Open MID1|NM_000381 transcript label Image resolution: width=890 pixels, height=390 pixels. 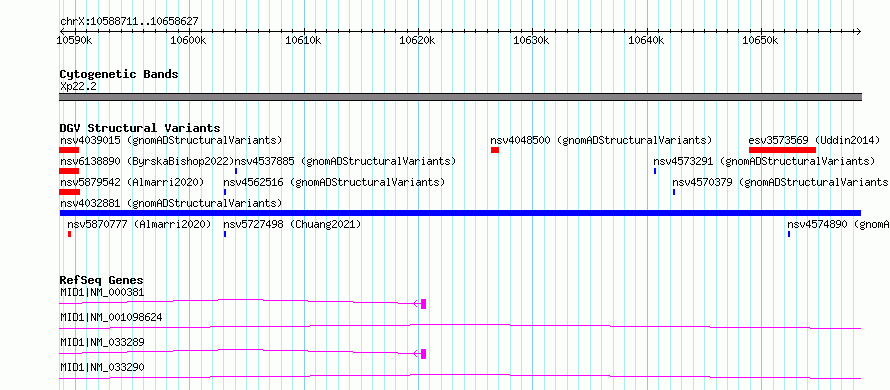click(102, 292)
